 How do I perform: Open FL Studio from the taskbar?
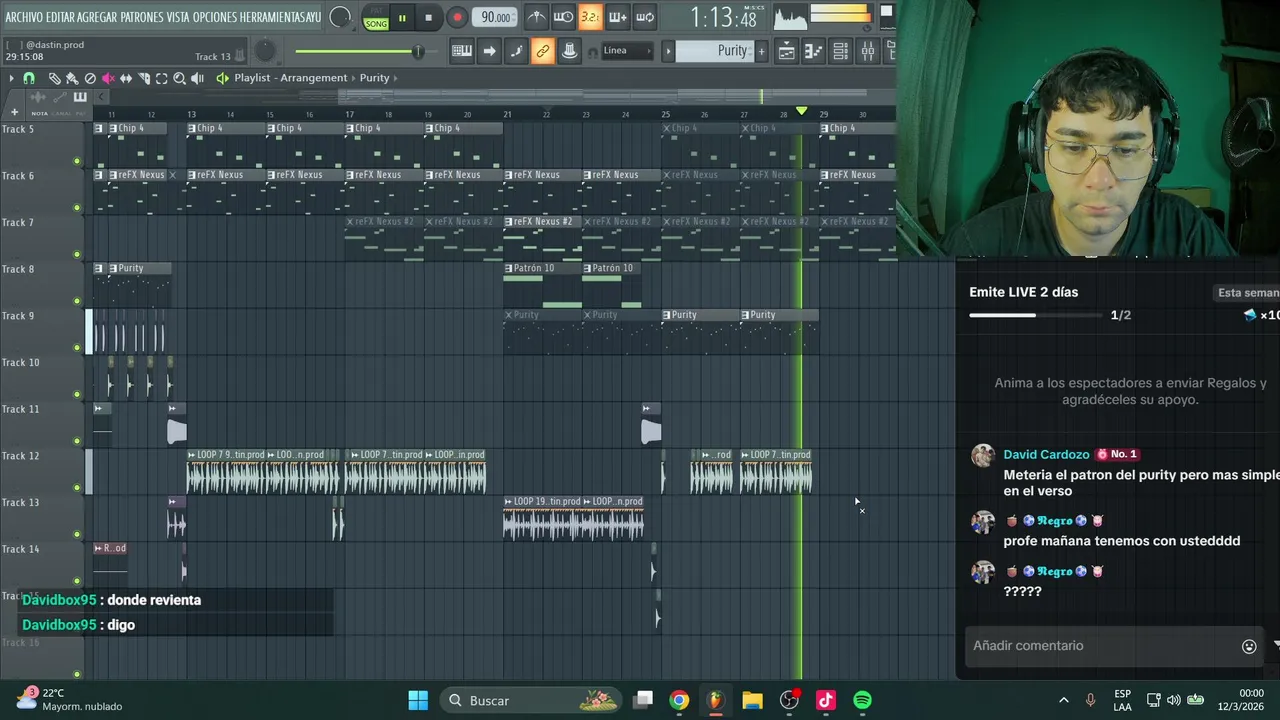click(715, 700)
